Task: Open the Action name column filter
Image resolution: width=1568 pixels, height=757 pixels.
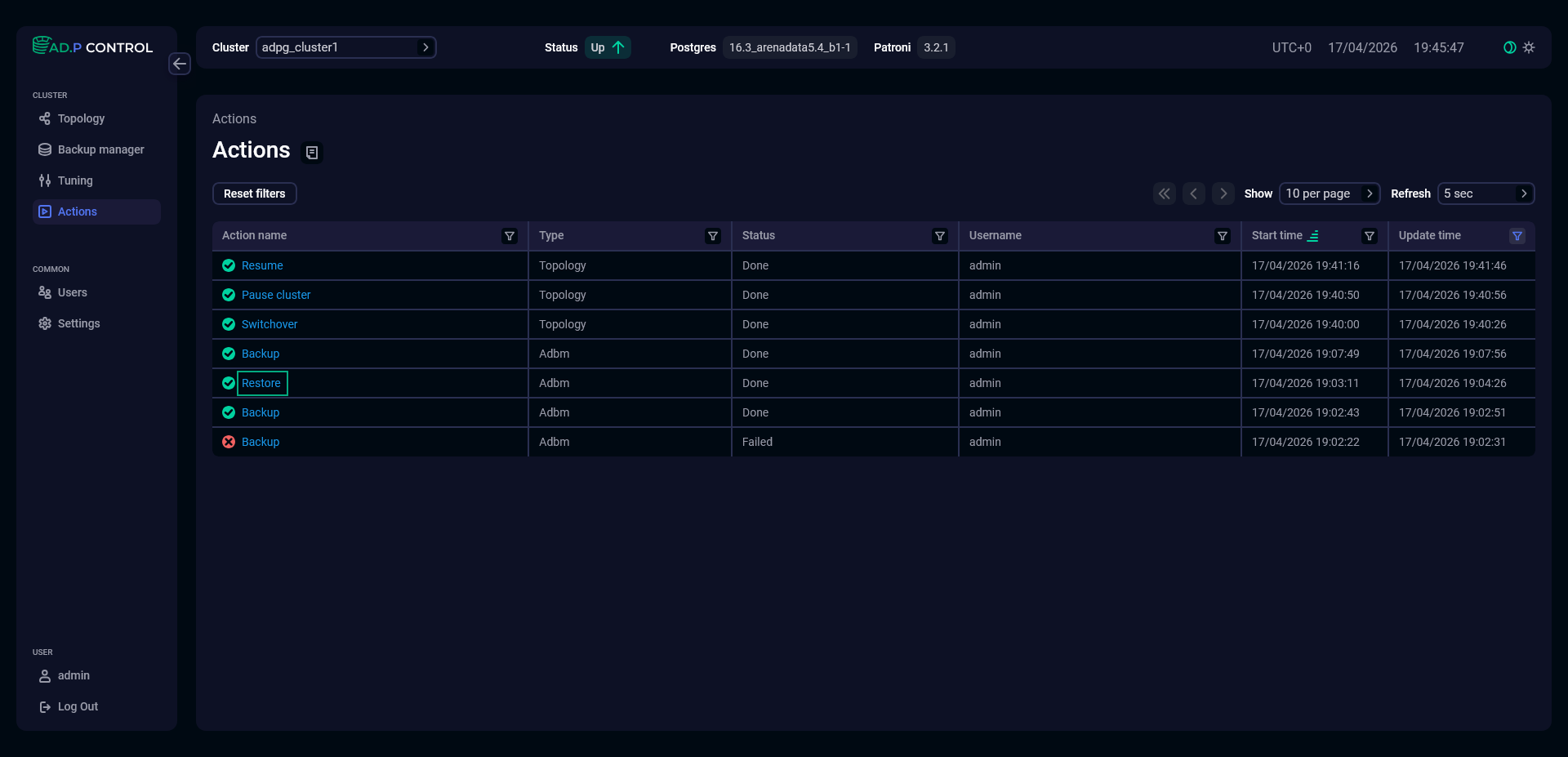Action: (x=510, y=236)
